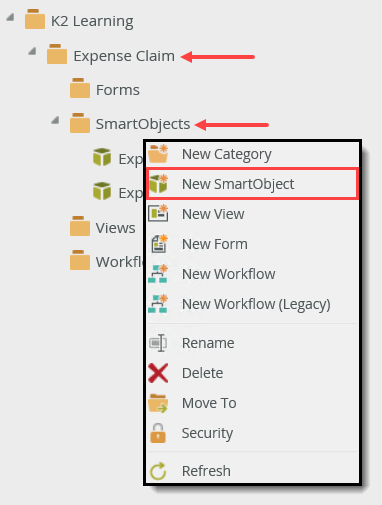This screenshot has height=505, width=382.
Task: Collapse the K2 Learning tree node
Action: point(10,17)
